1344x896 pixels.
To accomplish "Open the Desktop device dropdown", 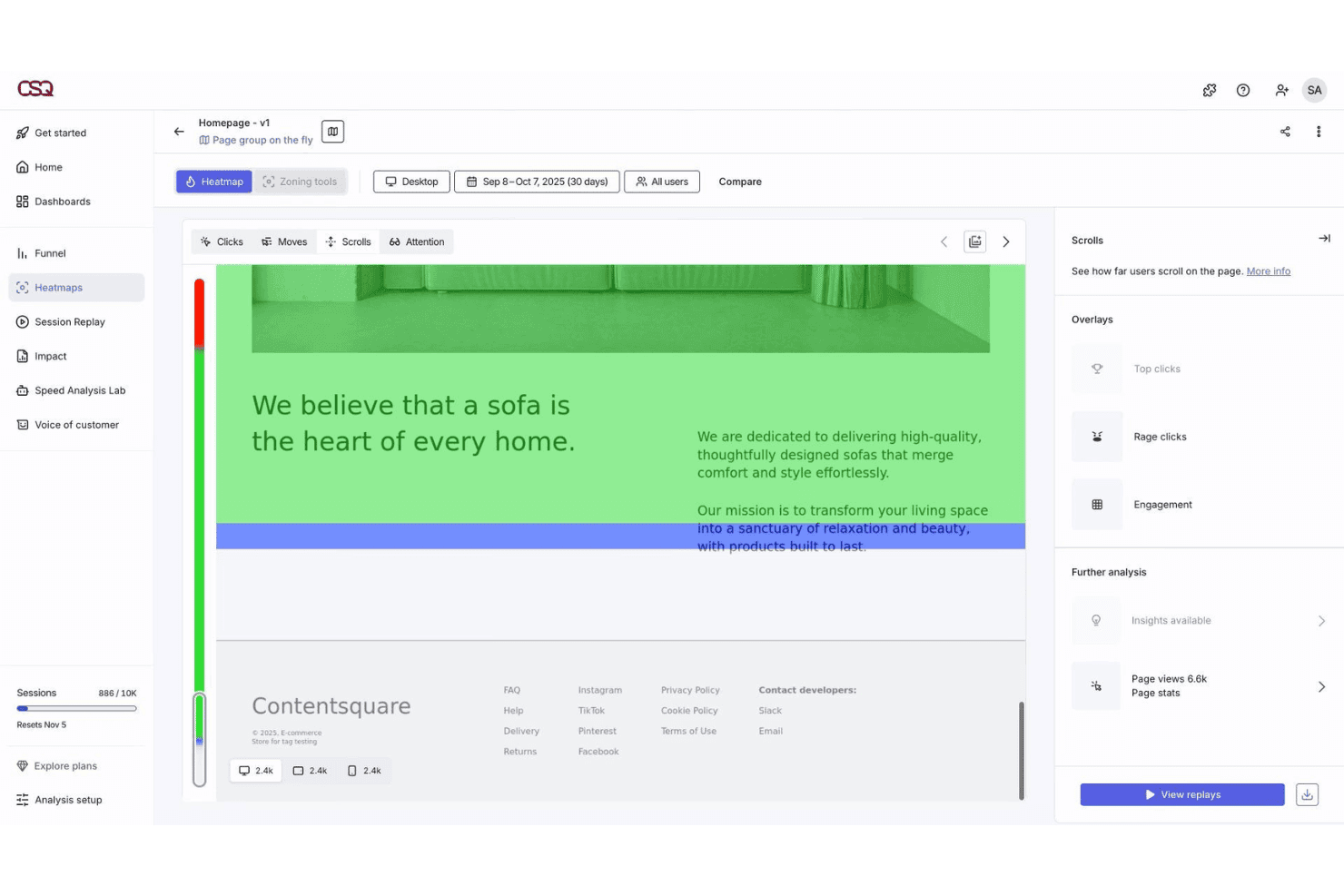I will pyautogui.click(x=411, y=182).
